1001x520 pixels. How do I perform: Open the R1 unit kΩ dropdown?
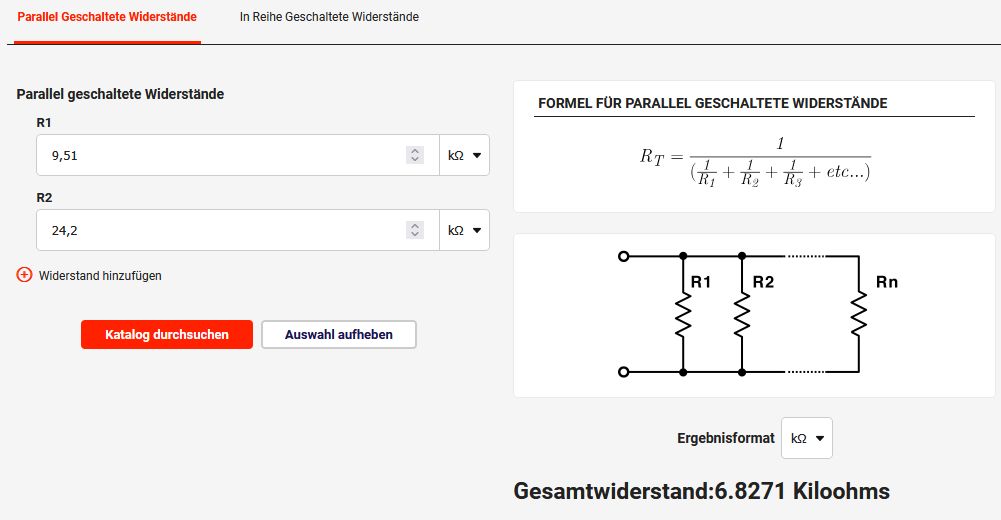coord(464,156)
